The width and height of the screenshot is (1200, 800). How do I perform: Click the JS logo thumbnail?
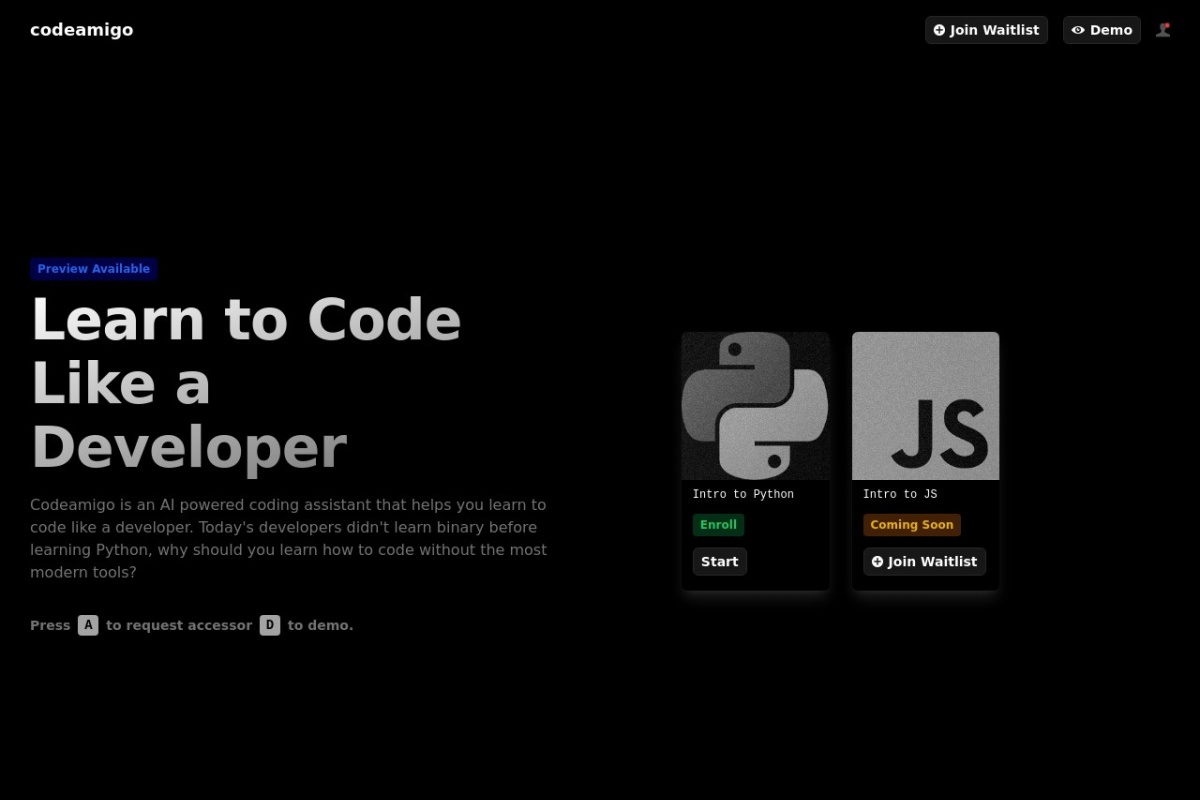pos(926,406)
